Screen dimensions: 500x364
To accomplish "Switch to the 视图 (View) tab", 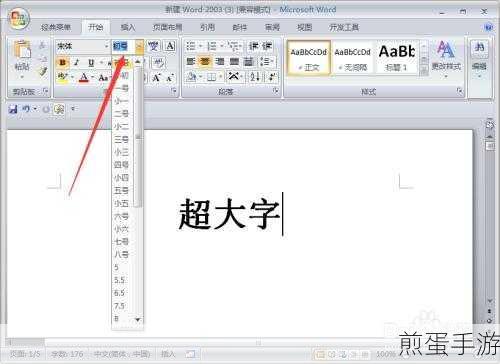I will pyautogui.click(x=304, y=27).
